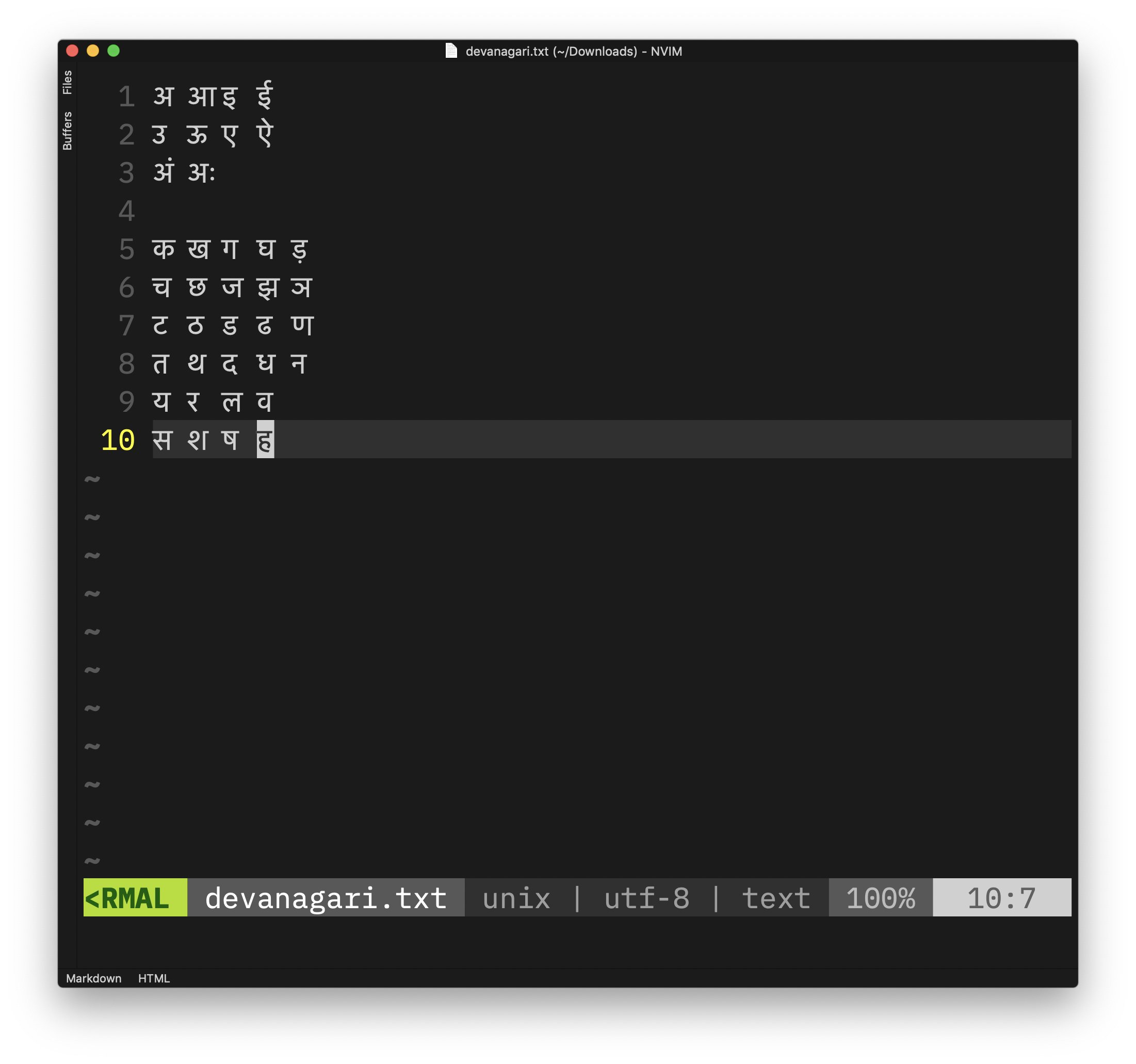The width and height of the screenshot is (1136, 1064).
Task: Click the character ल on line 9
Action: (232, 402)
